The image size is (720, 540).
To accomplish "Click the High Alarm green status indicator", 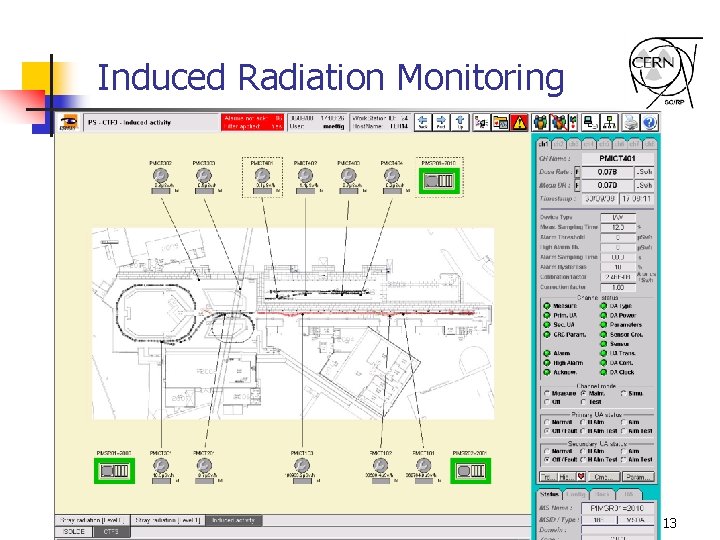I will pos(547,363).
